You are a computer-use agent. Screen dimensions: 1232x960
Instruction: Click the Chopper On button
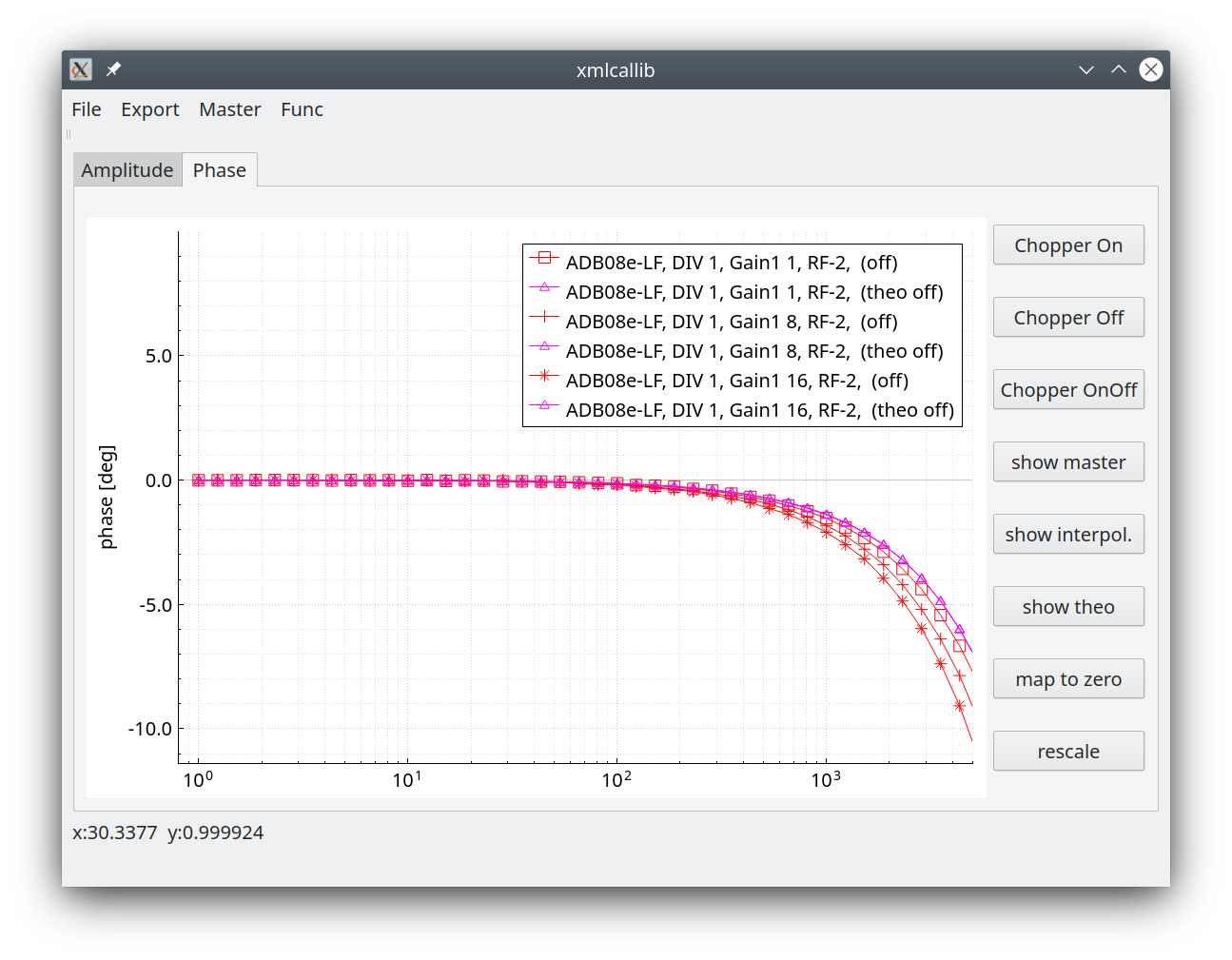coord(1068,245)
